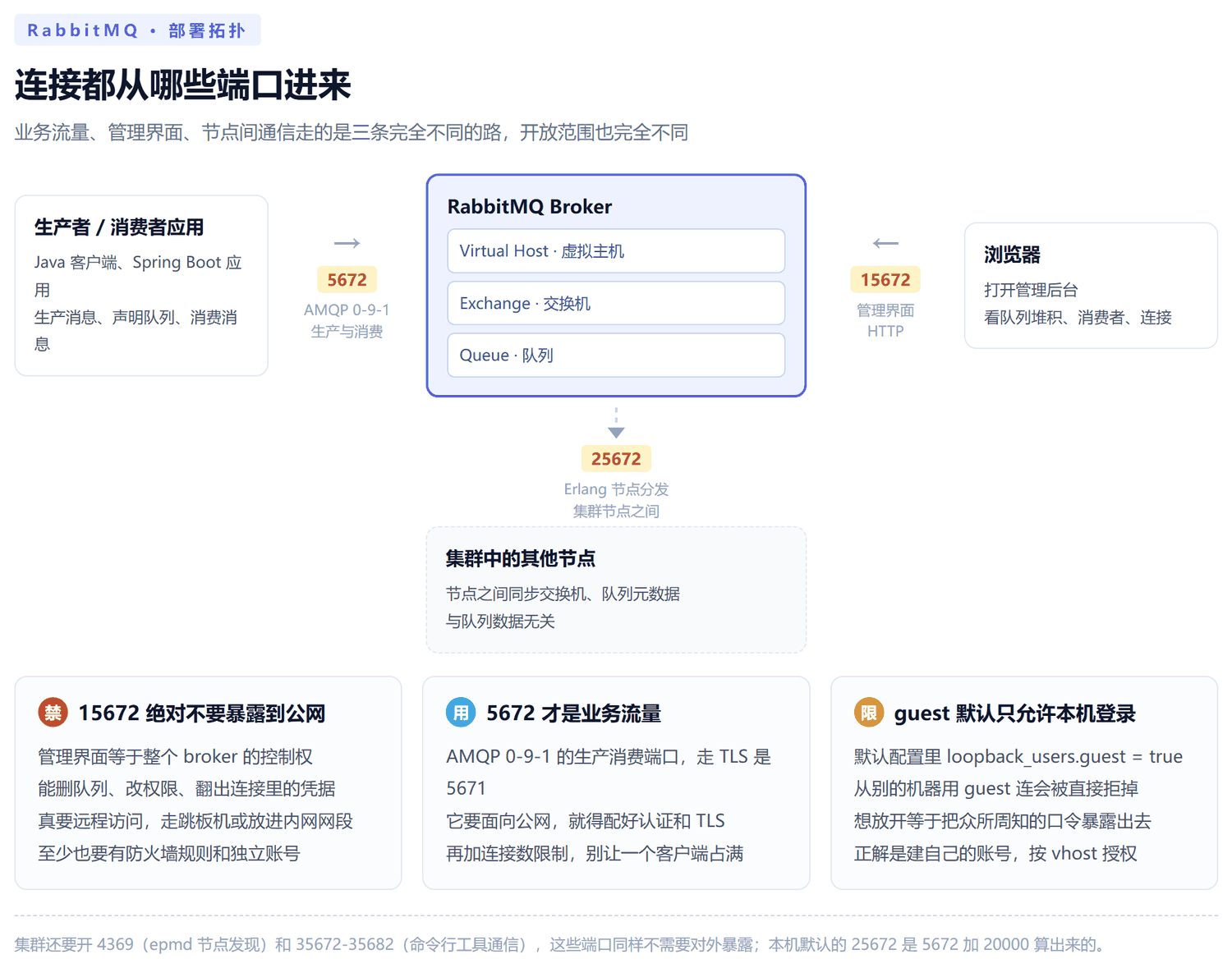Click the downward arrow below the Broker box

(x=616, y=423)
